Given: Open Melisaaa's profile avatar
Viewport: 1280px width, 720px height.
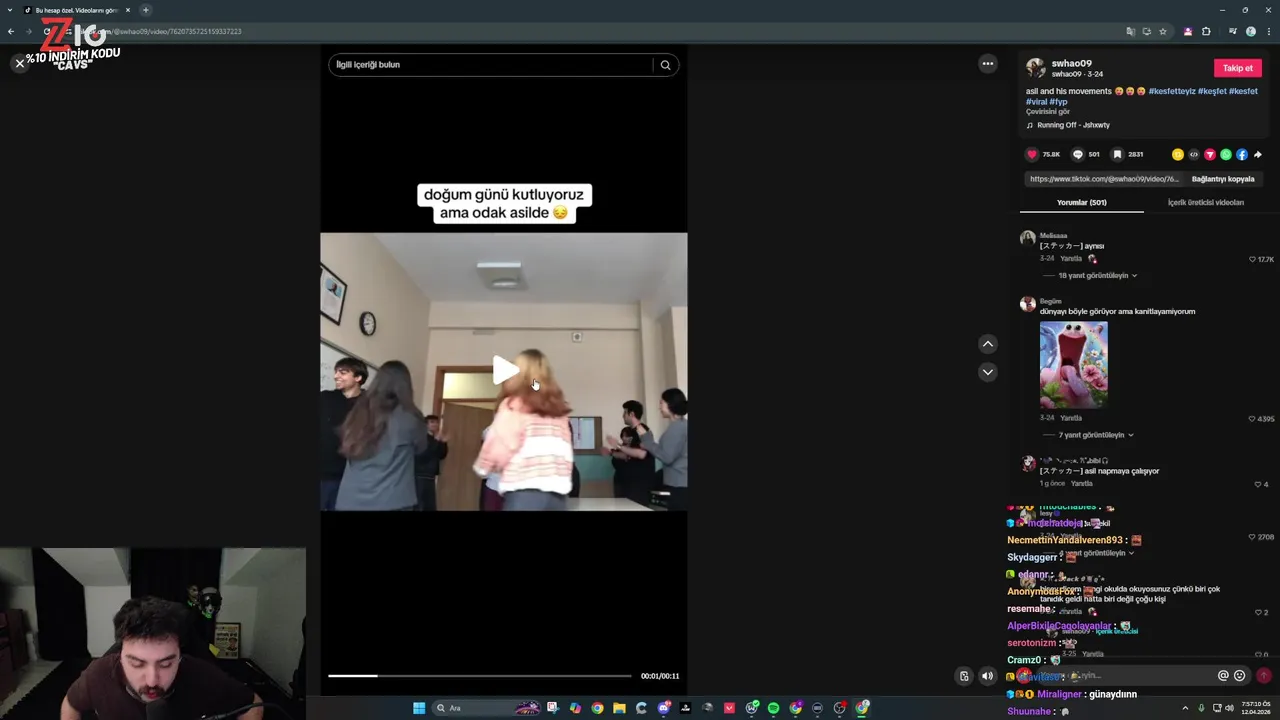Looking at the screenshot, I should 1028,239.
